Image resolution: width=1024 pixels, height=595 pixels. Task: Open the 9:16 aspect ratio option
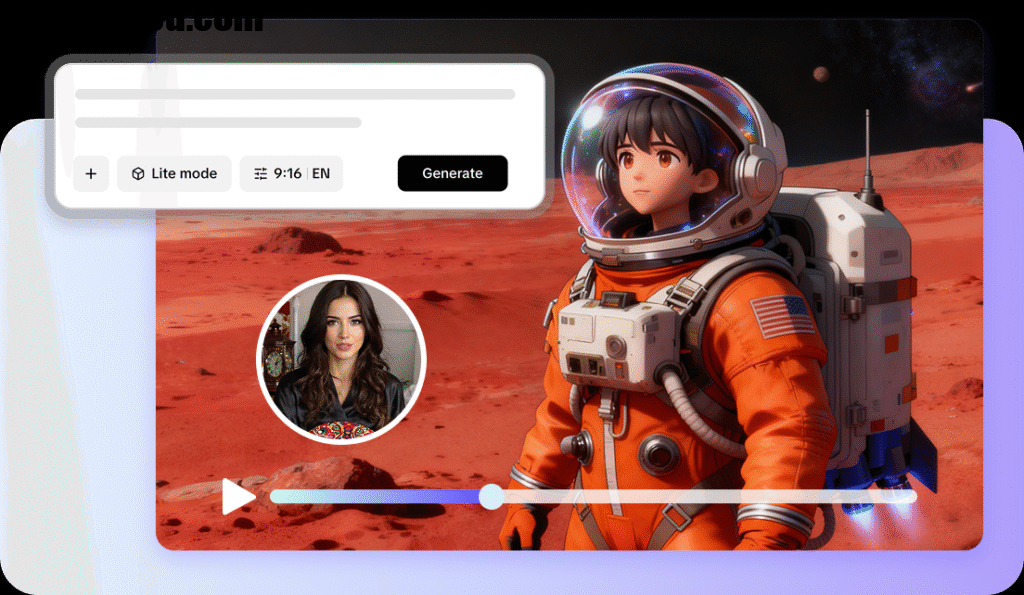[x=287, y=174]
